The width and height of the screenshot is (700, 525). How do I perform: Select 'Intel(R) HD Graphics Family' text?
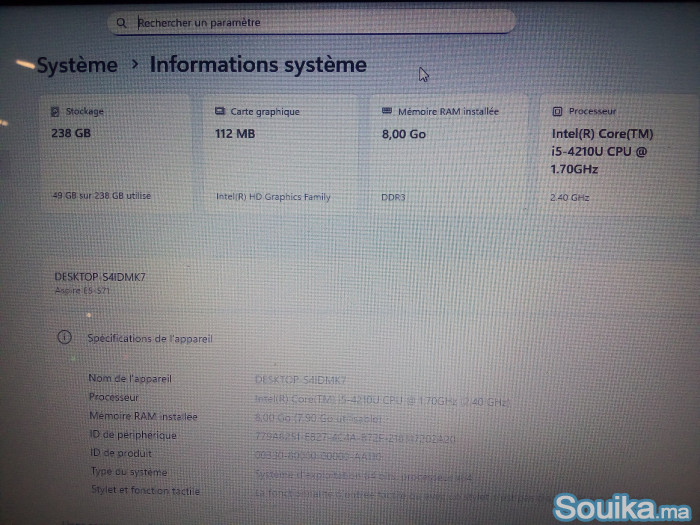click(x=273, y=196)
